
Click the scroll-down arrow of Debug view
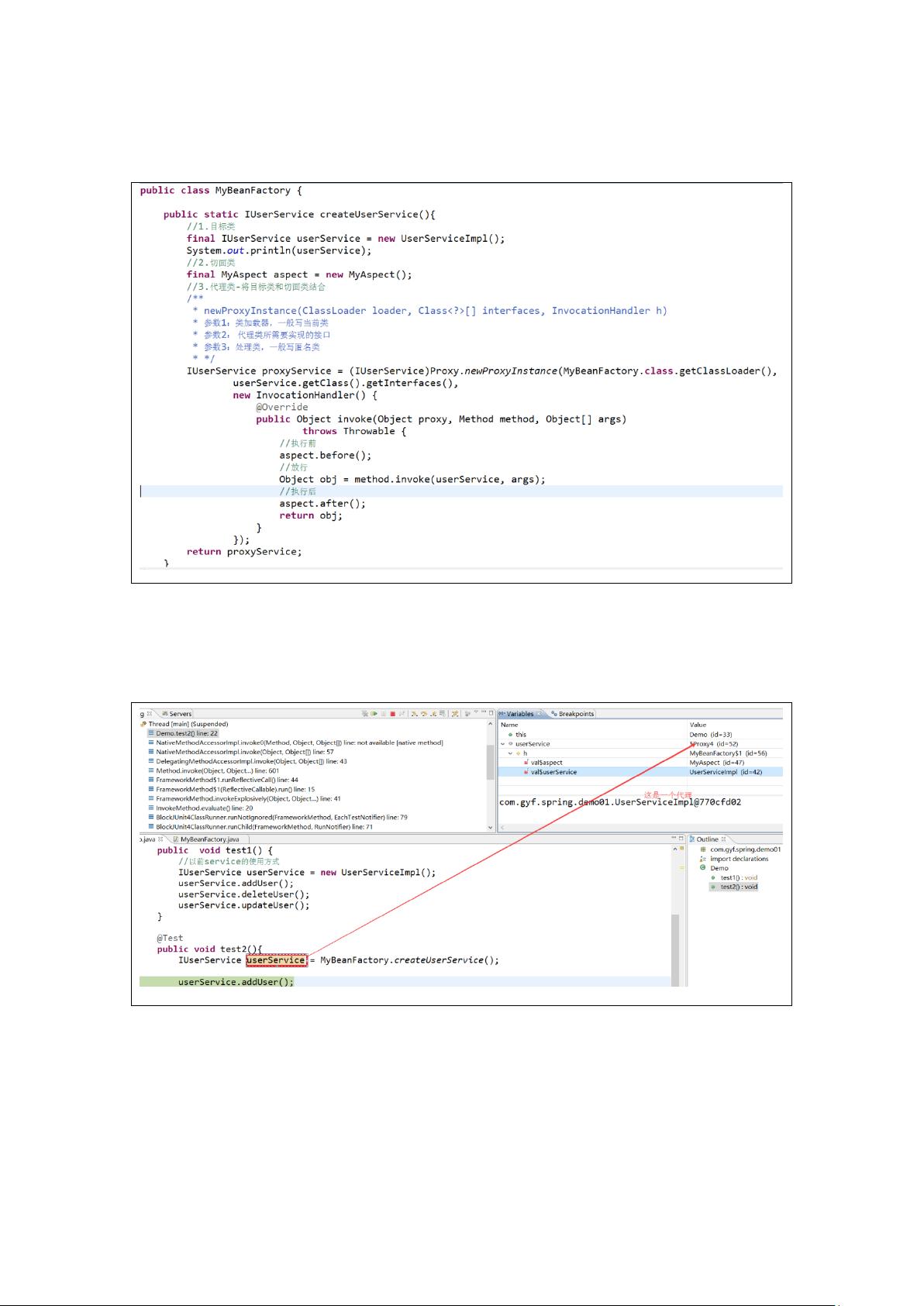[490, 828]
